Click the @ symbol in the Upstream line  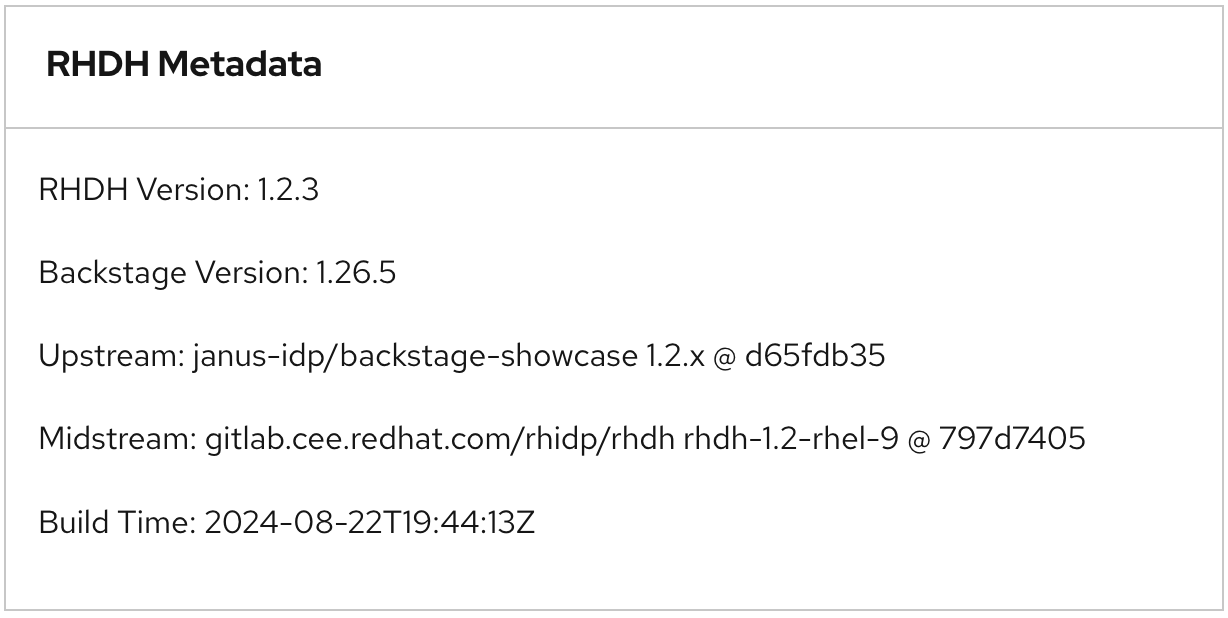point(724,355)
